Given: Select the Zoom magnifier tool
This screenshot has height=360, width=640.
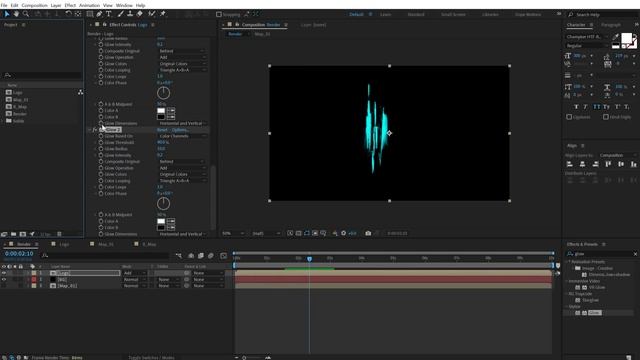Looking at the screenshot, I should tap(26, 14).
